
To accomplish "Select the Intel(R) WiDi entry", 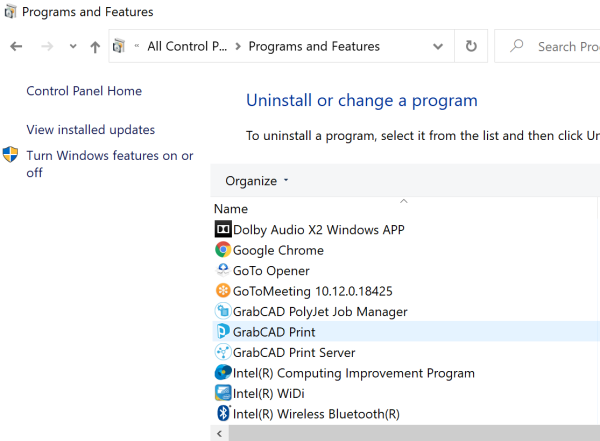I will (x=269, y=394).
